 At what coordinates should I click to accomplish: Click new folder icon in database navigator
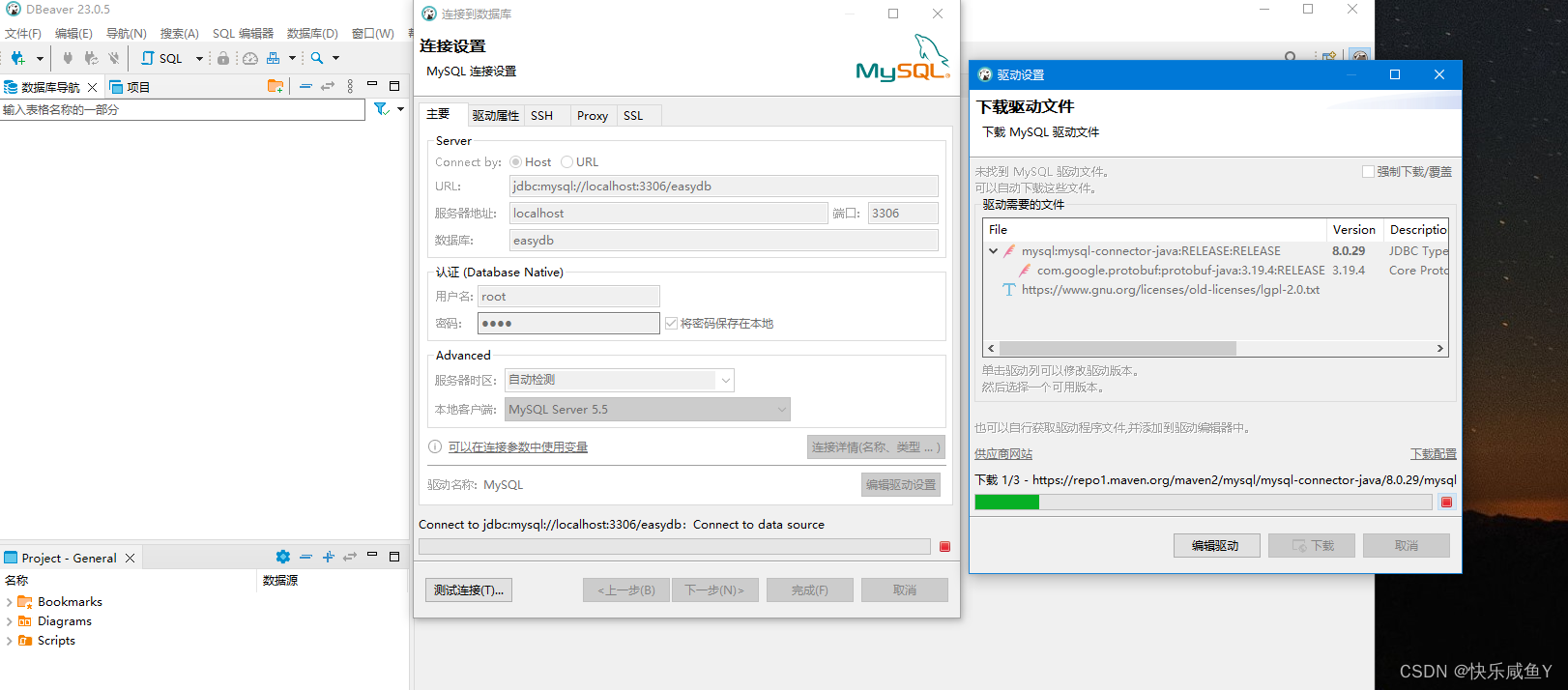[276, 86]
